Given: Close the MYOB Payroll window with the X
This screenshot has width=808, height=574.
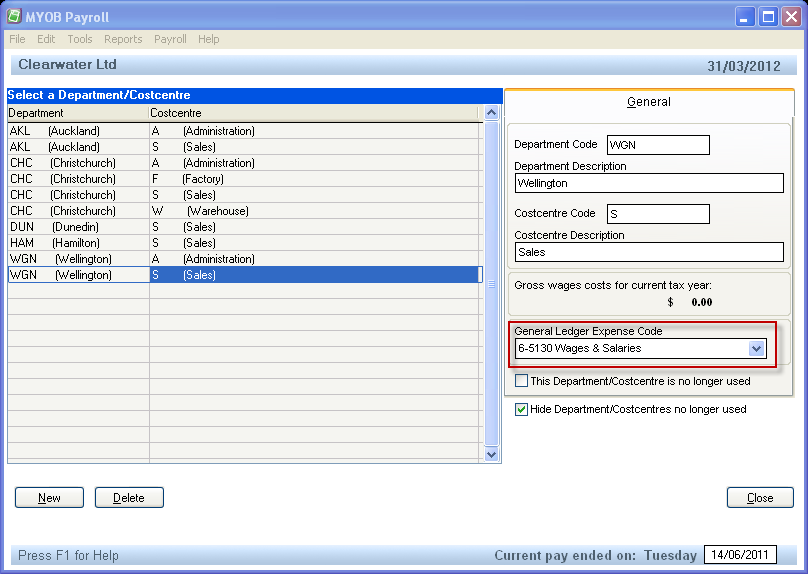Looking at the screenshot, I should (x=791, y=17).
